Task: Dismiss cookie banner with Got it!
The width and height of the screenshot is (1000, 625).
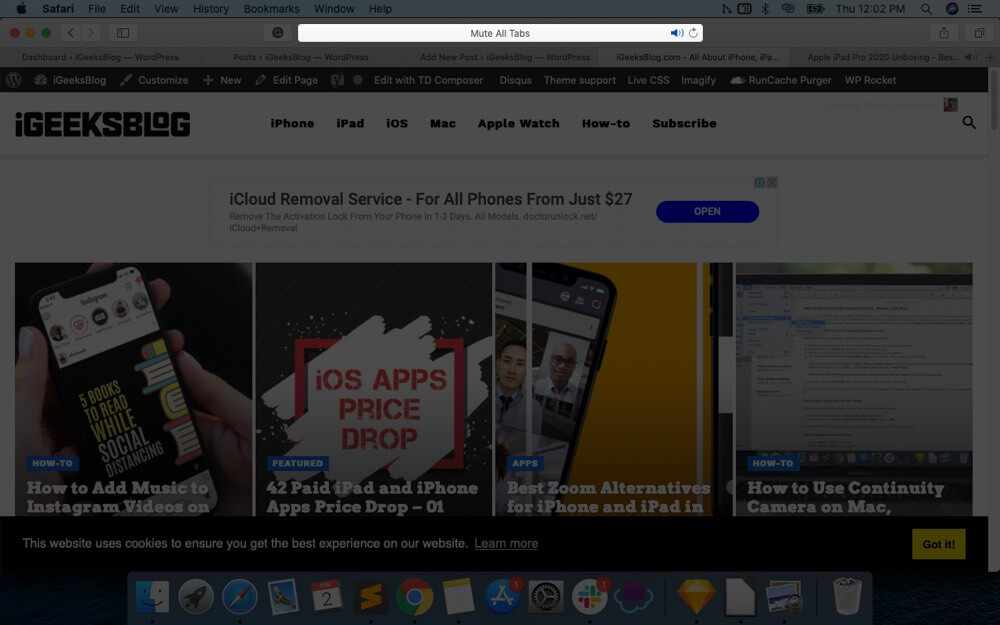Action: point(939,544)
